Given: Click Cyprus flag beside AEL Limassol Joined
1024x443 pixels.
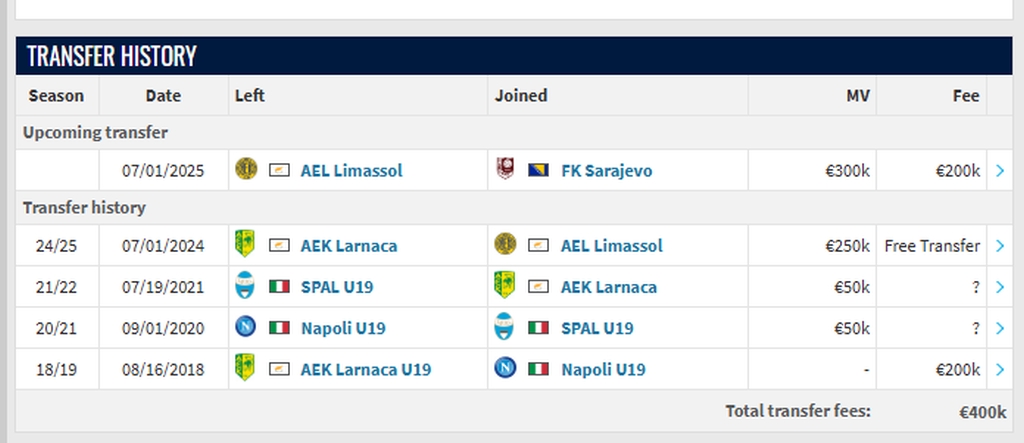Looking at the screenshot, I should point(538,246).
